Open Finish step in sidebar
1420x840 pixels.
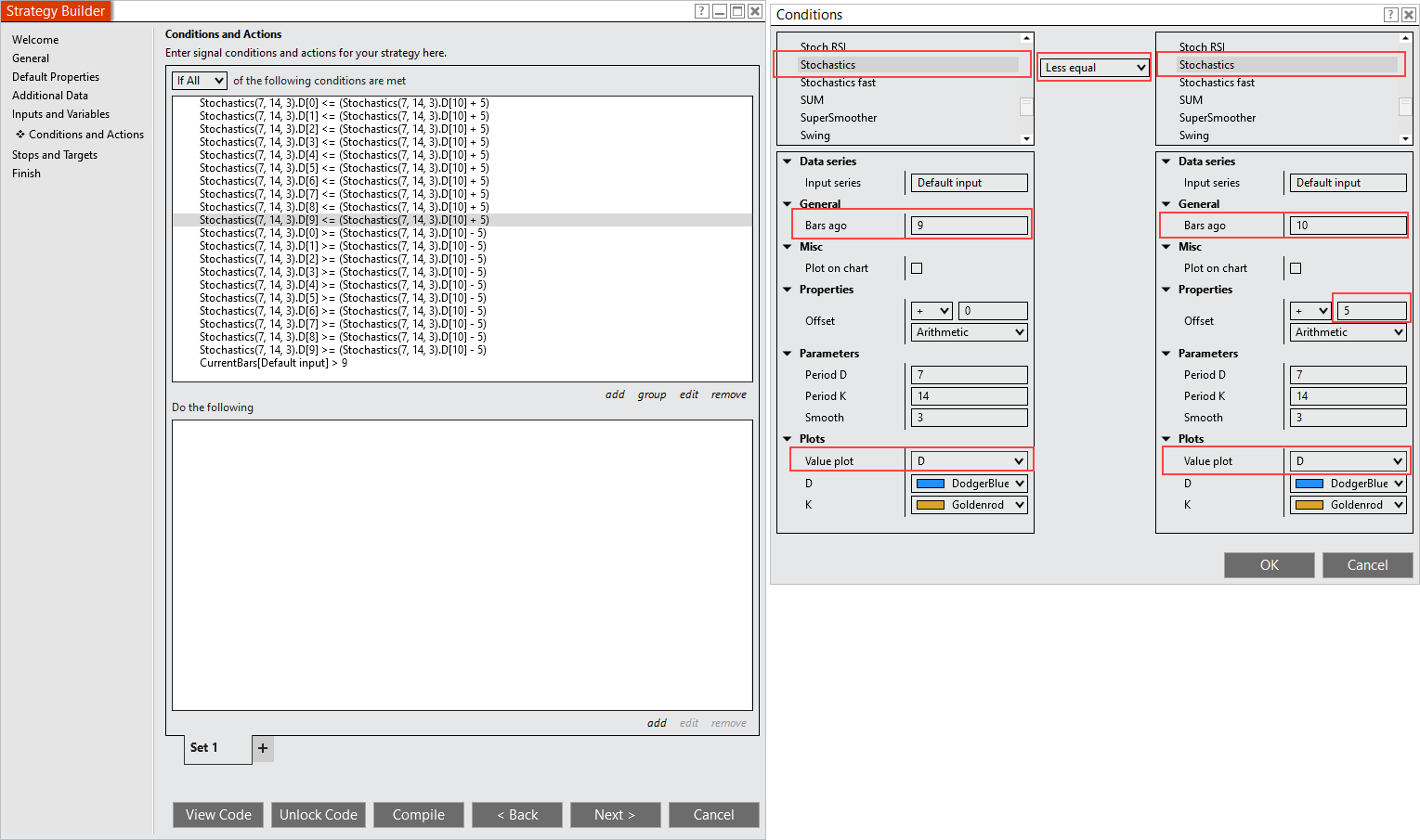point(26,174)
